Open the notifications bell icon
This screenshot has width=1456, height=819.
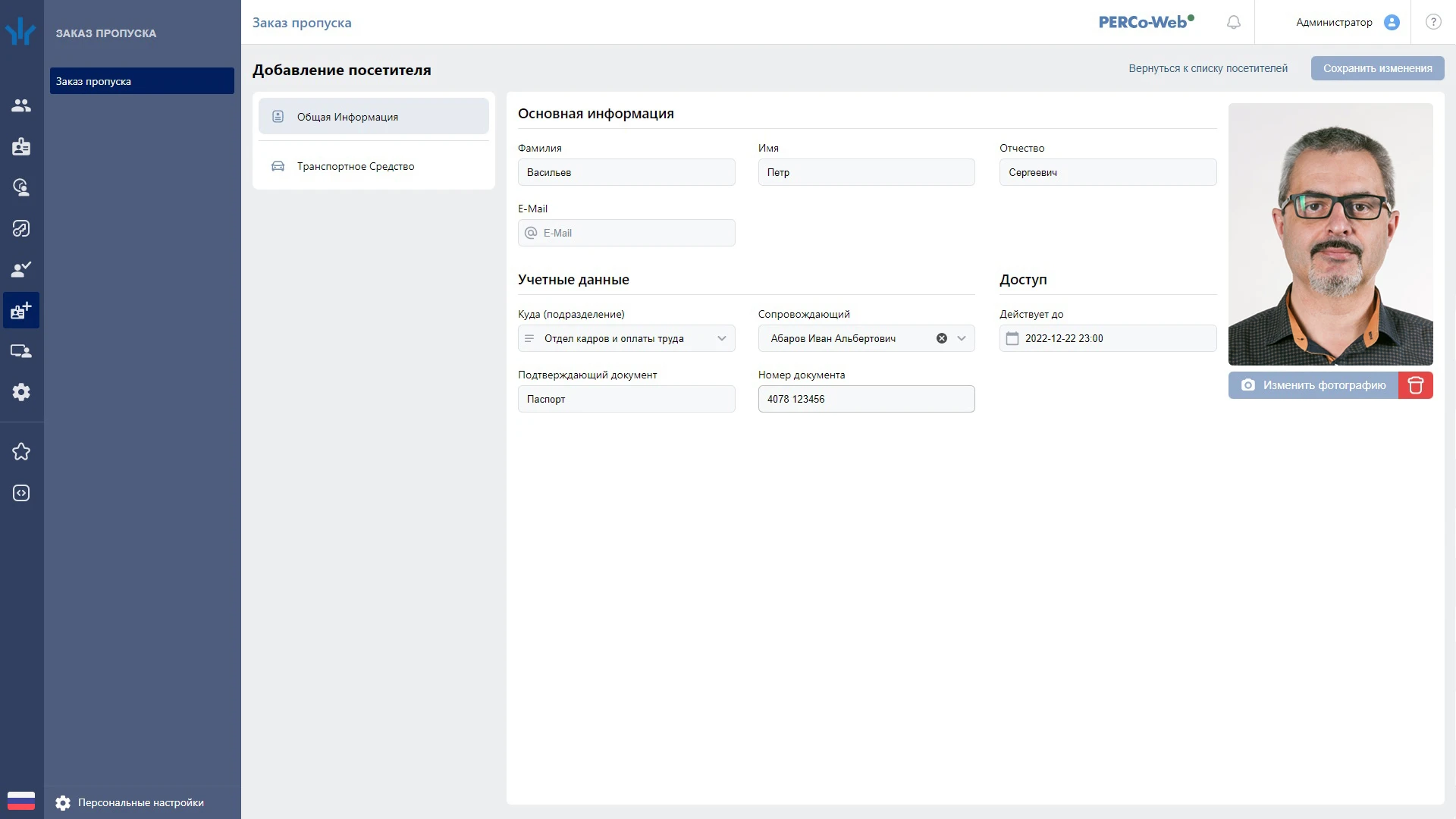click(x=1234, y=22)
